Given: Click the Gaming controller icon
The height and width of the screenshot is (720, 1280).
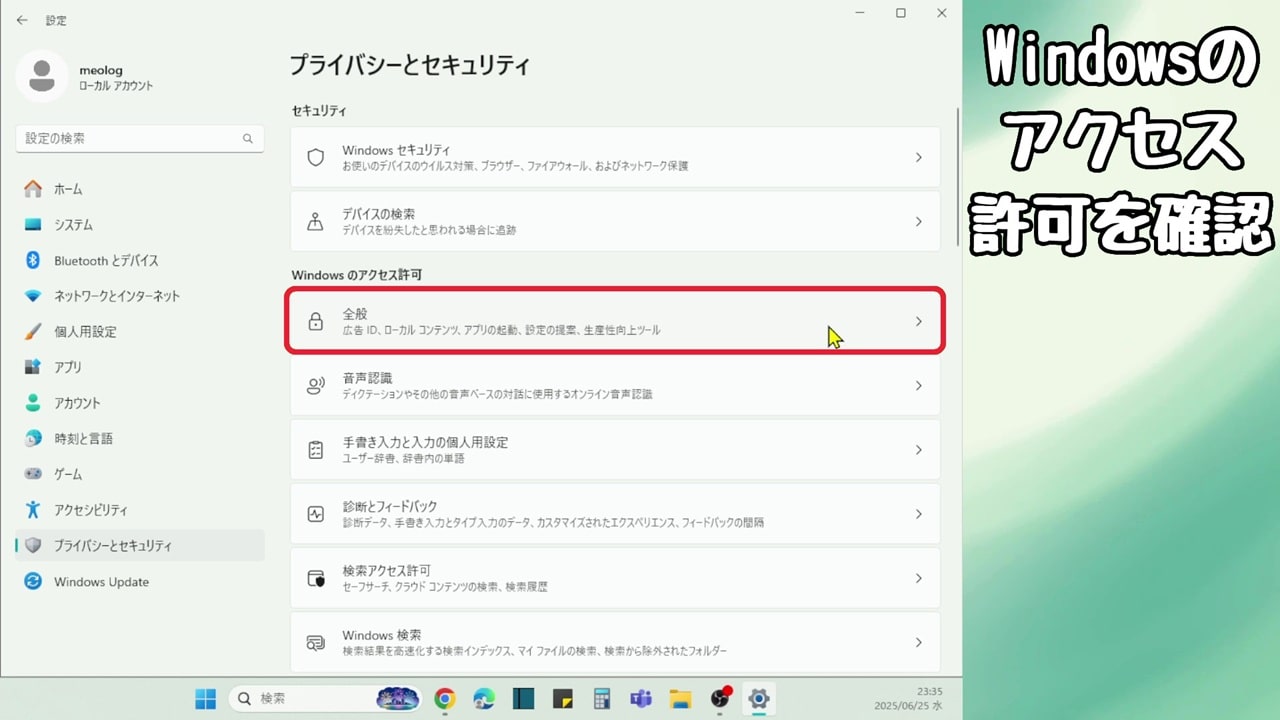Looking at the screenshot, I should click(x=33, y=474).
